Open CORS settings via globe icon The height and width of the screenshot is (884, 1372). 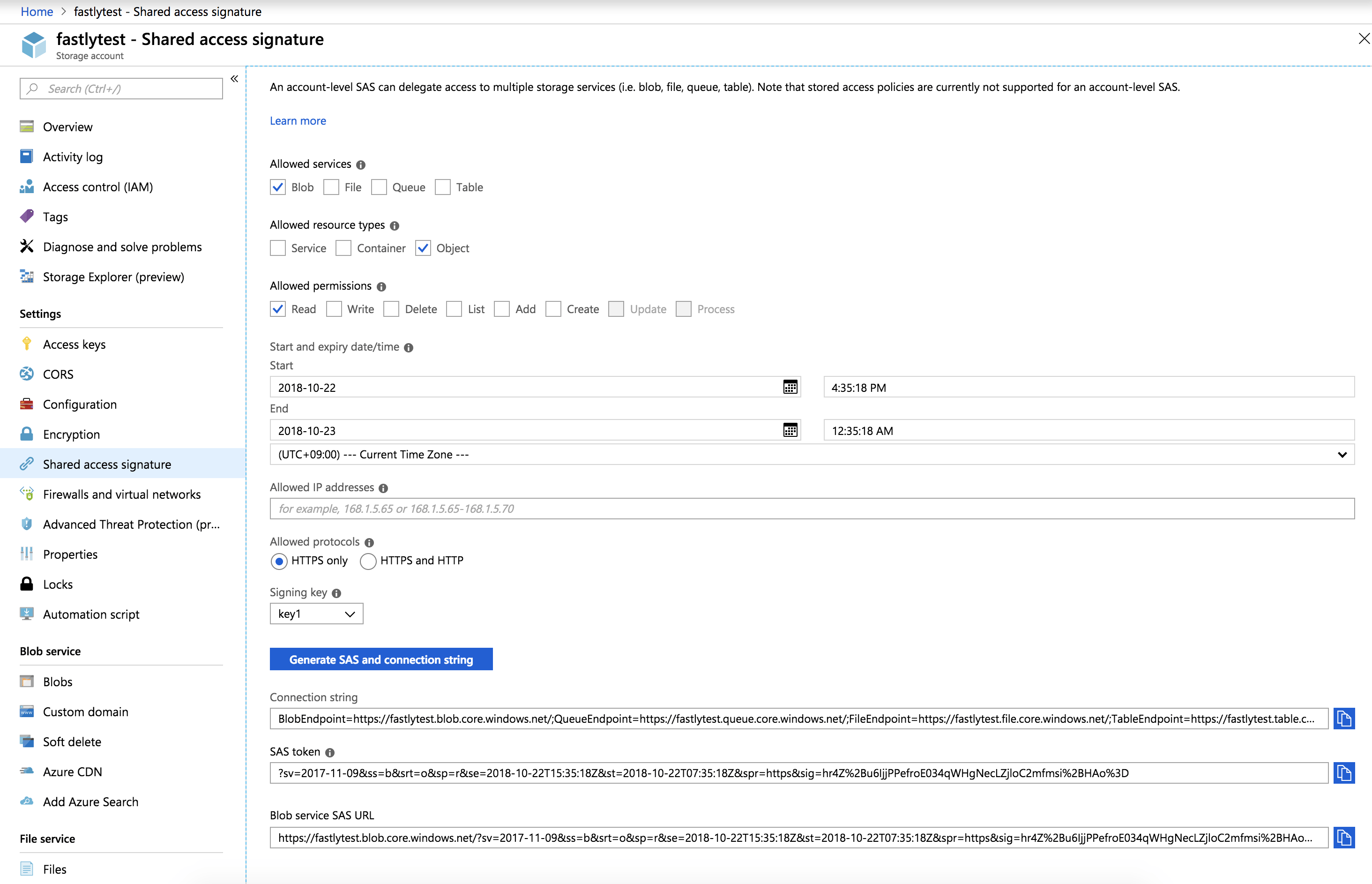click(x=26, y=374)
